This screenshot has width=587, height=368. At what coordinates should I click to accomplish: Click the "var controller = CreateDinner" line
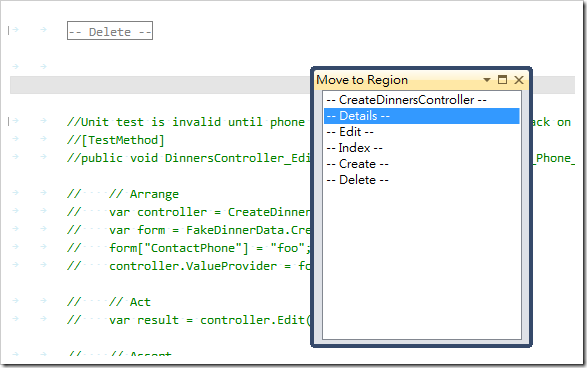189,212
